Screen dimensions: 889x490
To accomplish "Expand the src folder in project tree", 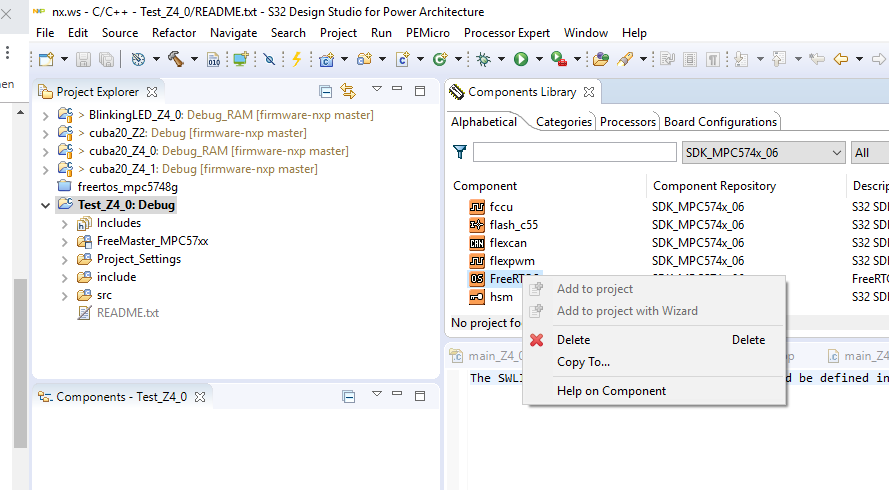I will (65, 295).
